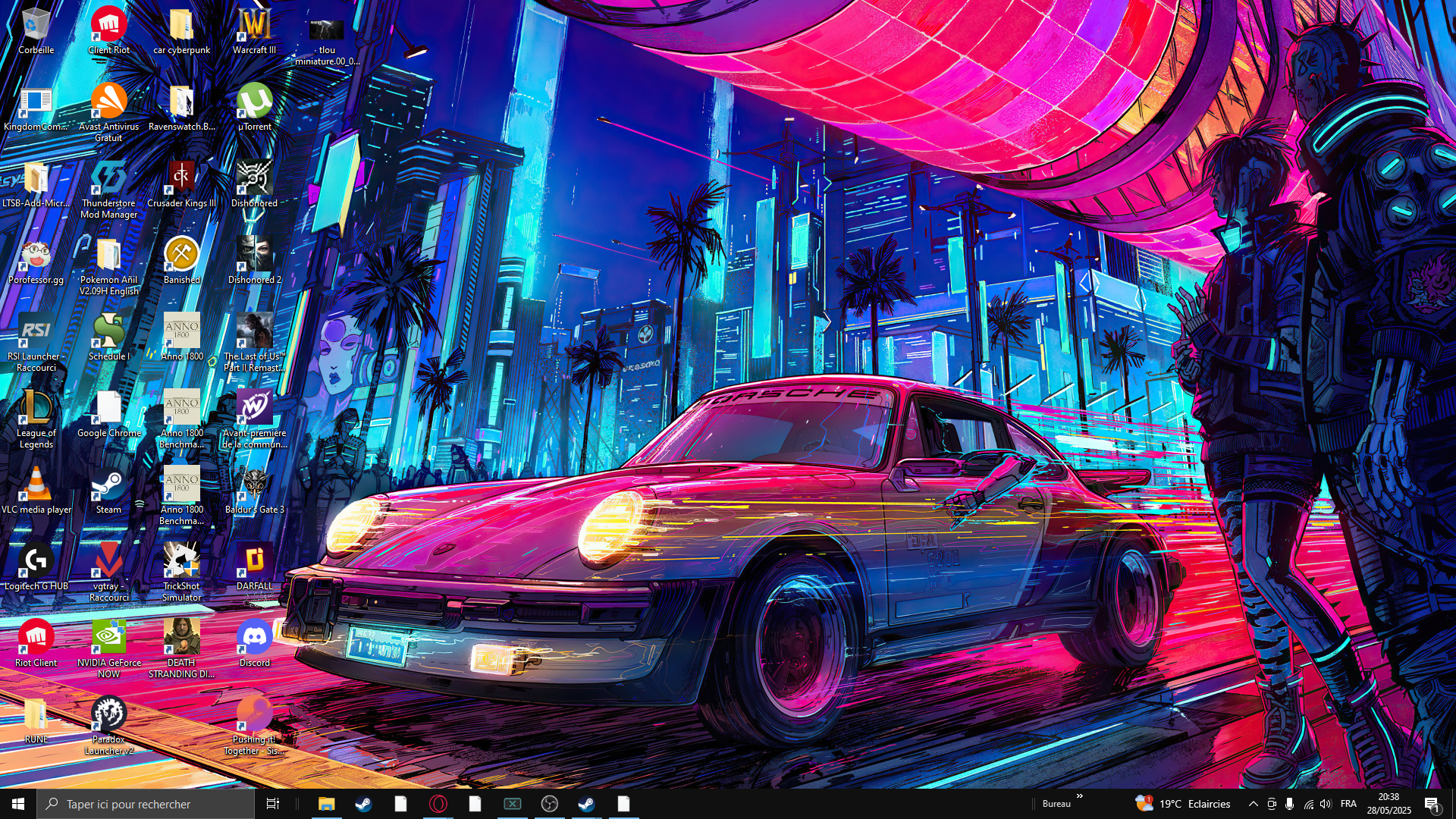Open VLC media player
Screen dimensions: 1456x819
tap(36, 491)
